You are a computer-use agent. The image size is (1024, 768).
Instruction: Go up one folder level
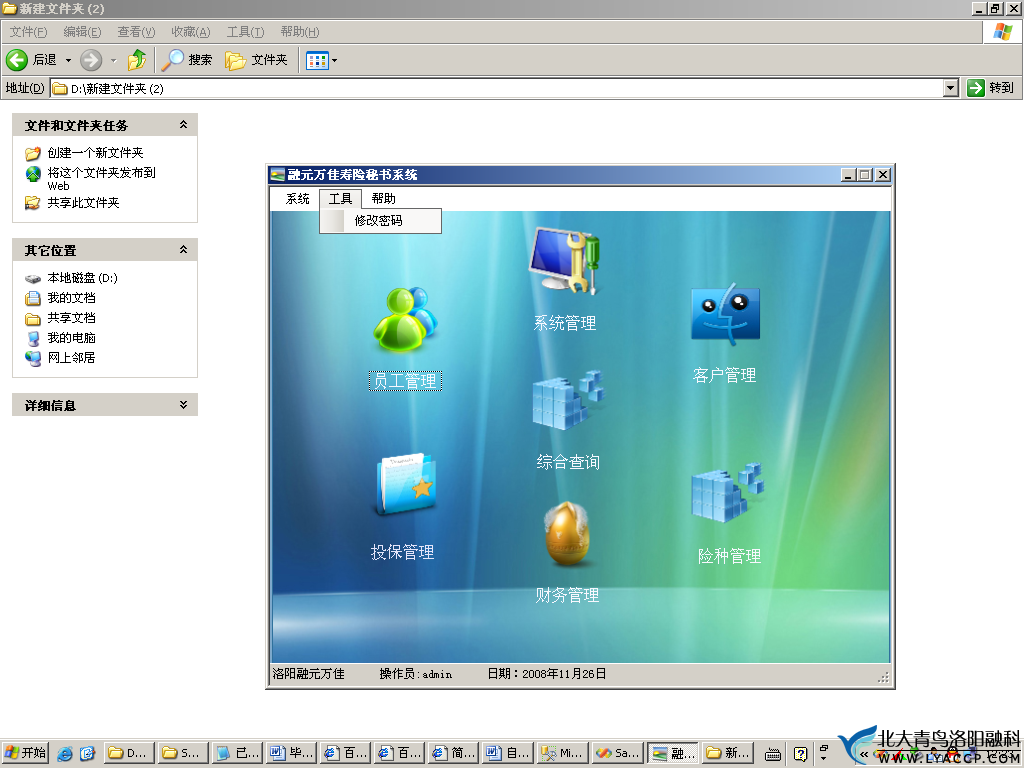(137, 60)
